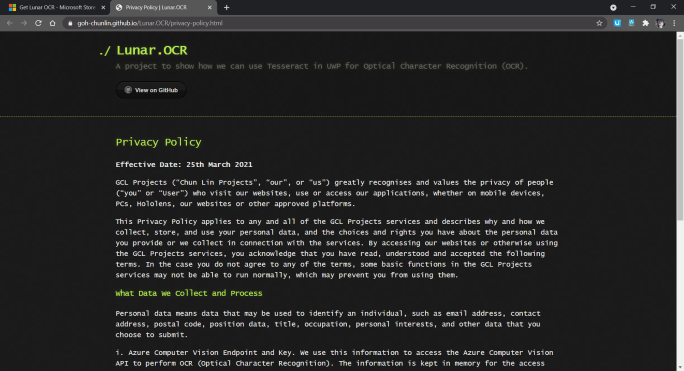This screenshot has width=684, height=371.
Task: Click 'Effective Date: 25th March 2021' text
Action: click(184, 165)
